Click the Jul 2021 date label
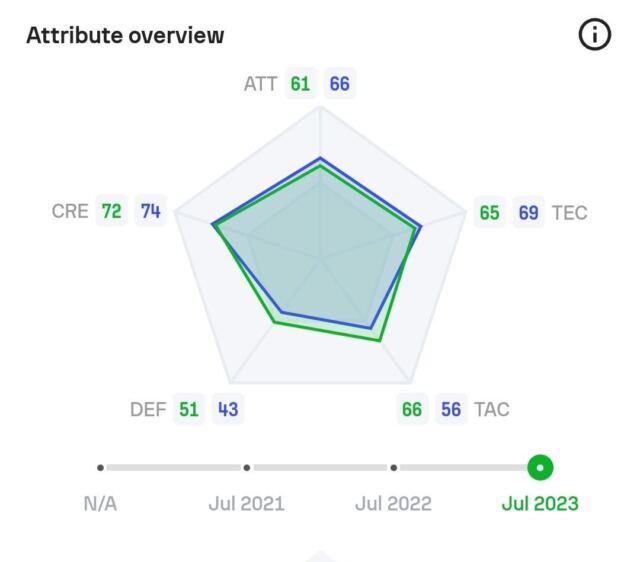640x562 pixels. pos(247,504)
